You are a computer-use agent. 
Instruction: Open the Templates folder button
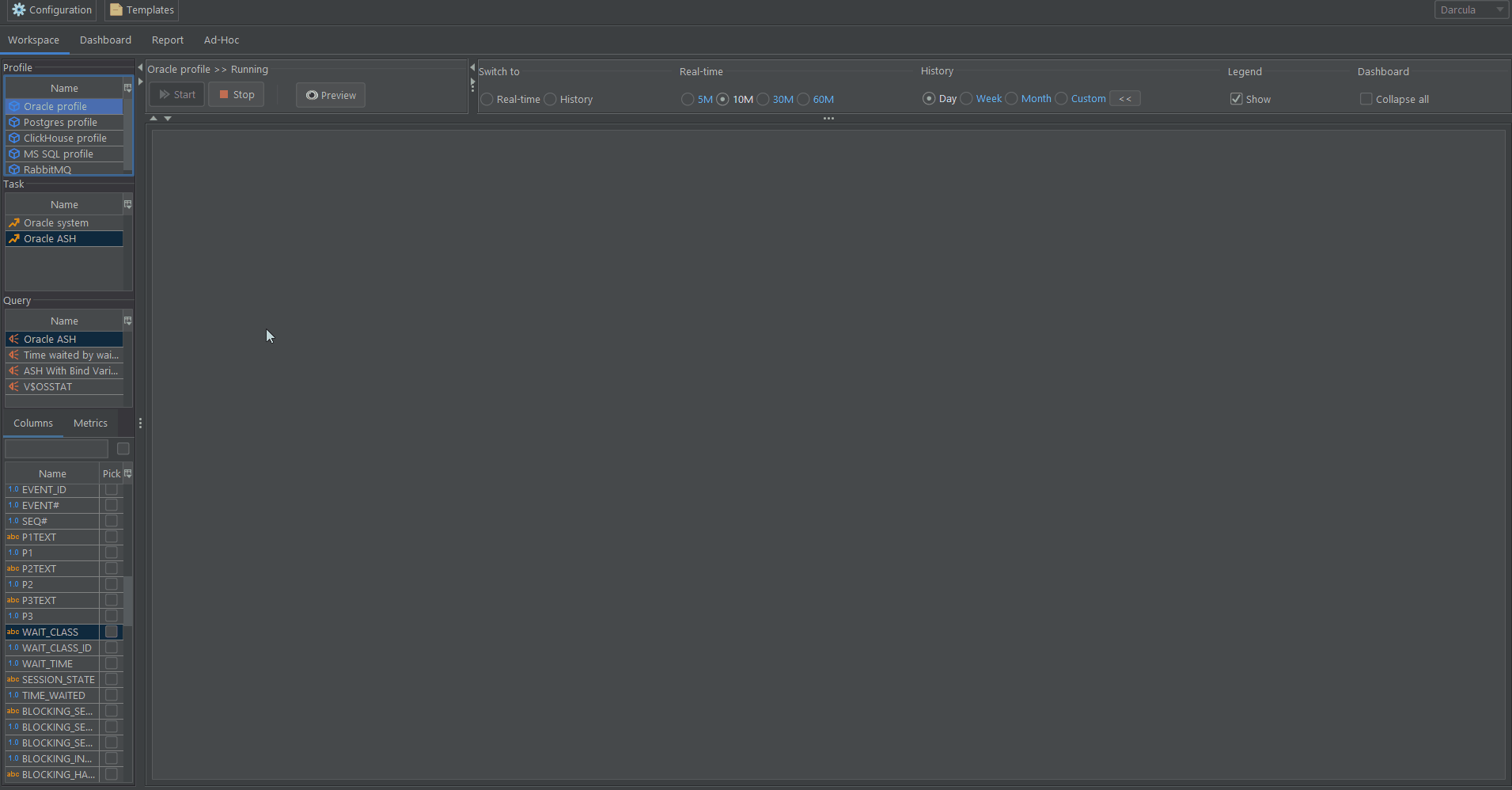(142, 10)
